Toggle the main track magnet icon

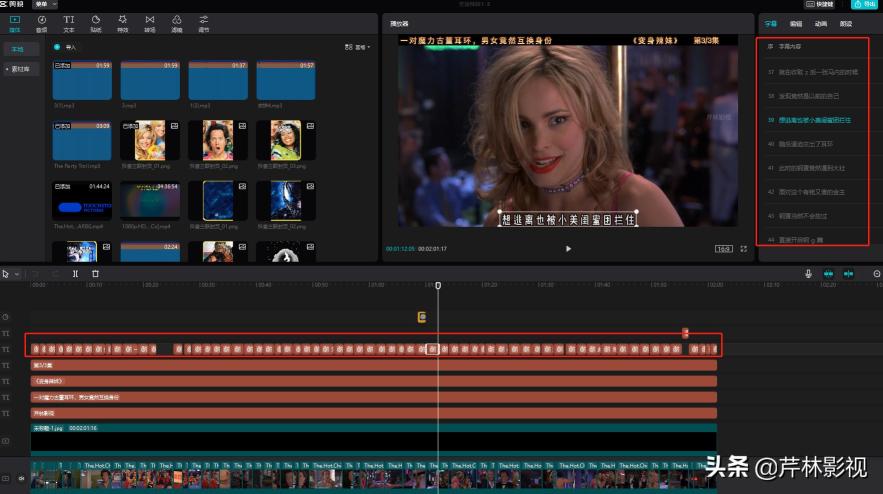click(x=828, y=274)
